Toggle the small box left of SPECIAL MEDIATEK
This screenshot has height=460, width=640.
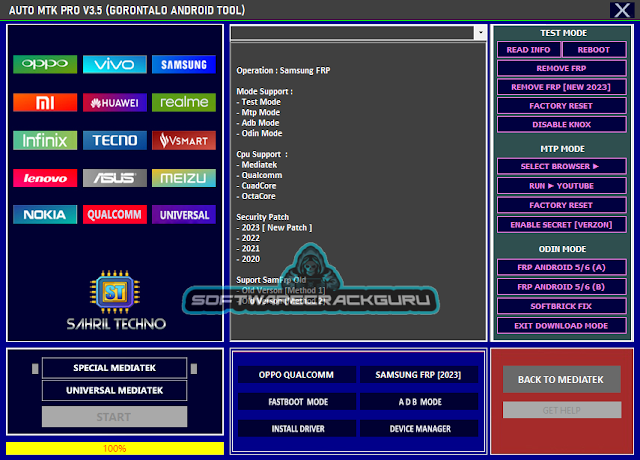(35, 369)
